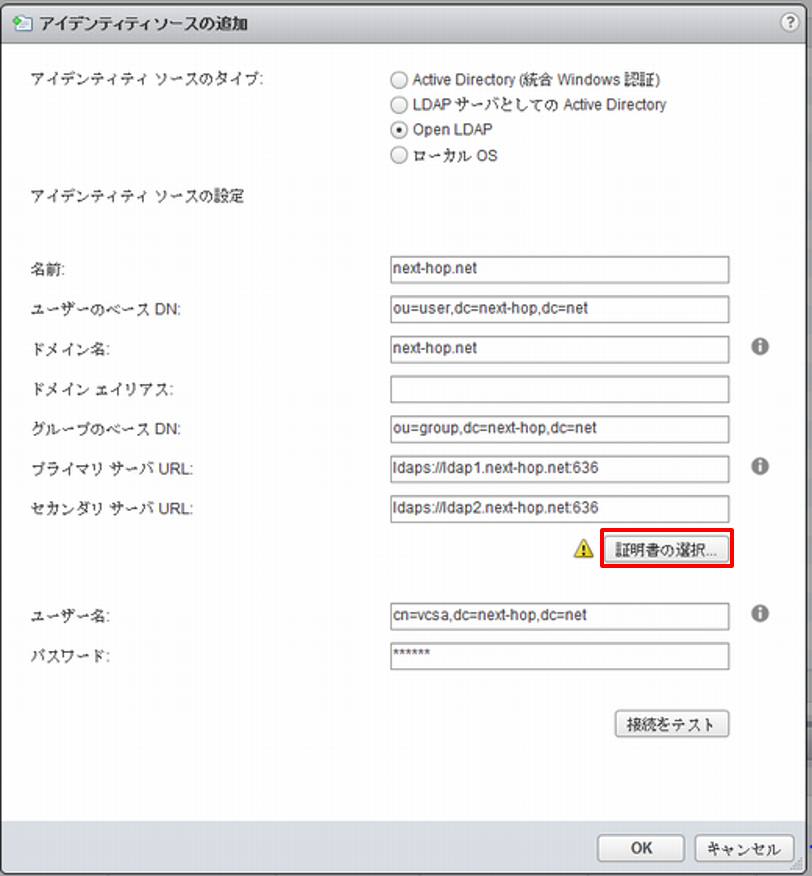
Task: Click info icon beside プライマリ サーバ URL
Action: click(x=759, y=467)
